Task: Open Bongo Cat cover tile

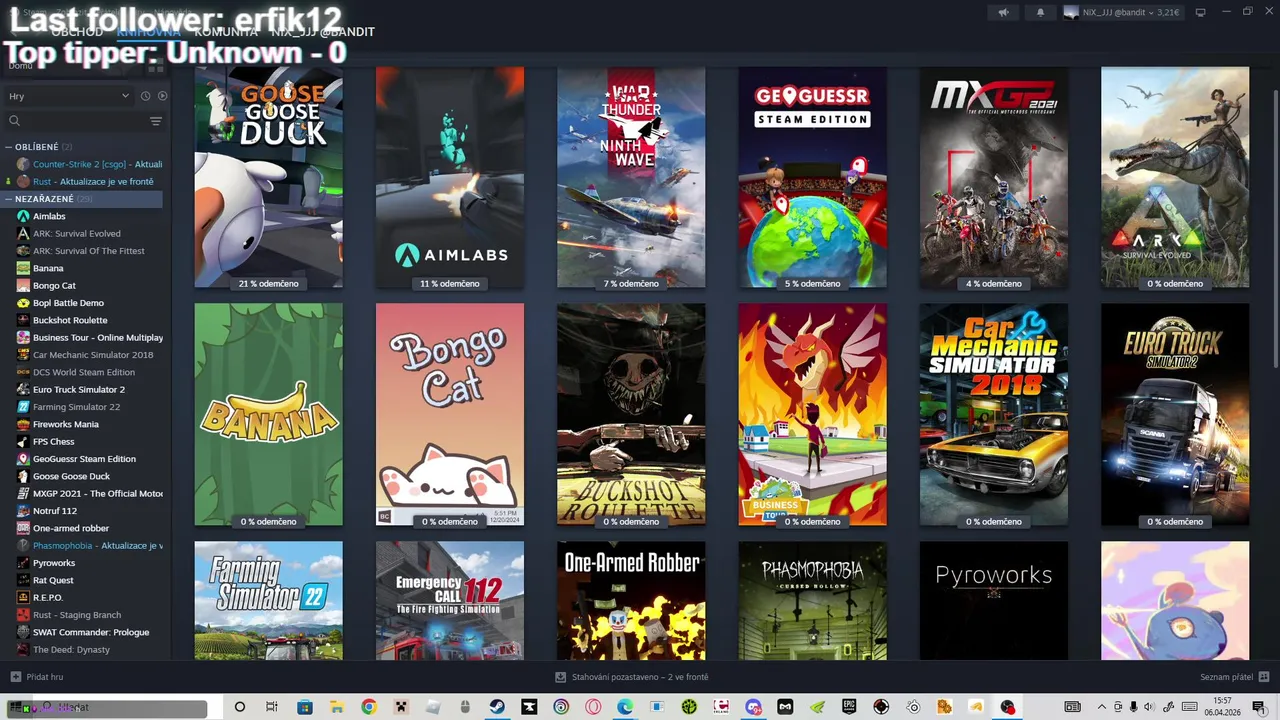Action: [450, 415]
